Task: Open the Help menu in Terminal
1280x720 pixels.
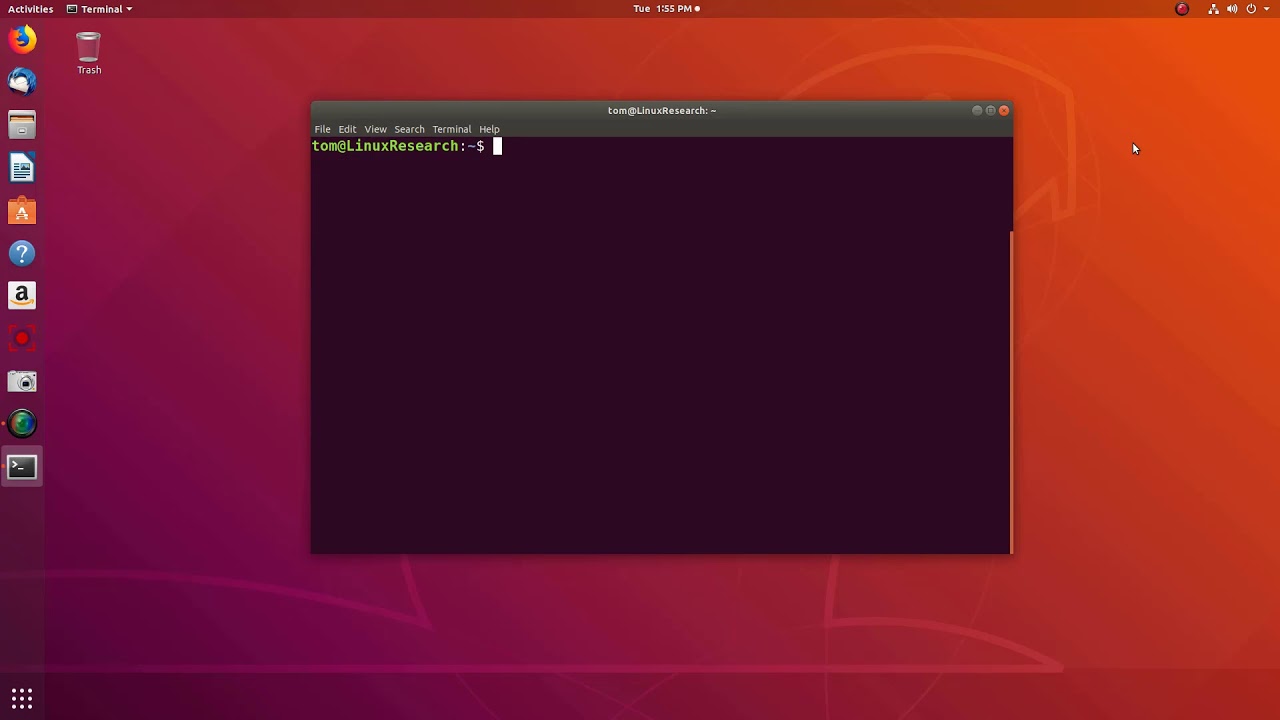Action: pyautogui.click(x=489, y=129)
